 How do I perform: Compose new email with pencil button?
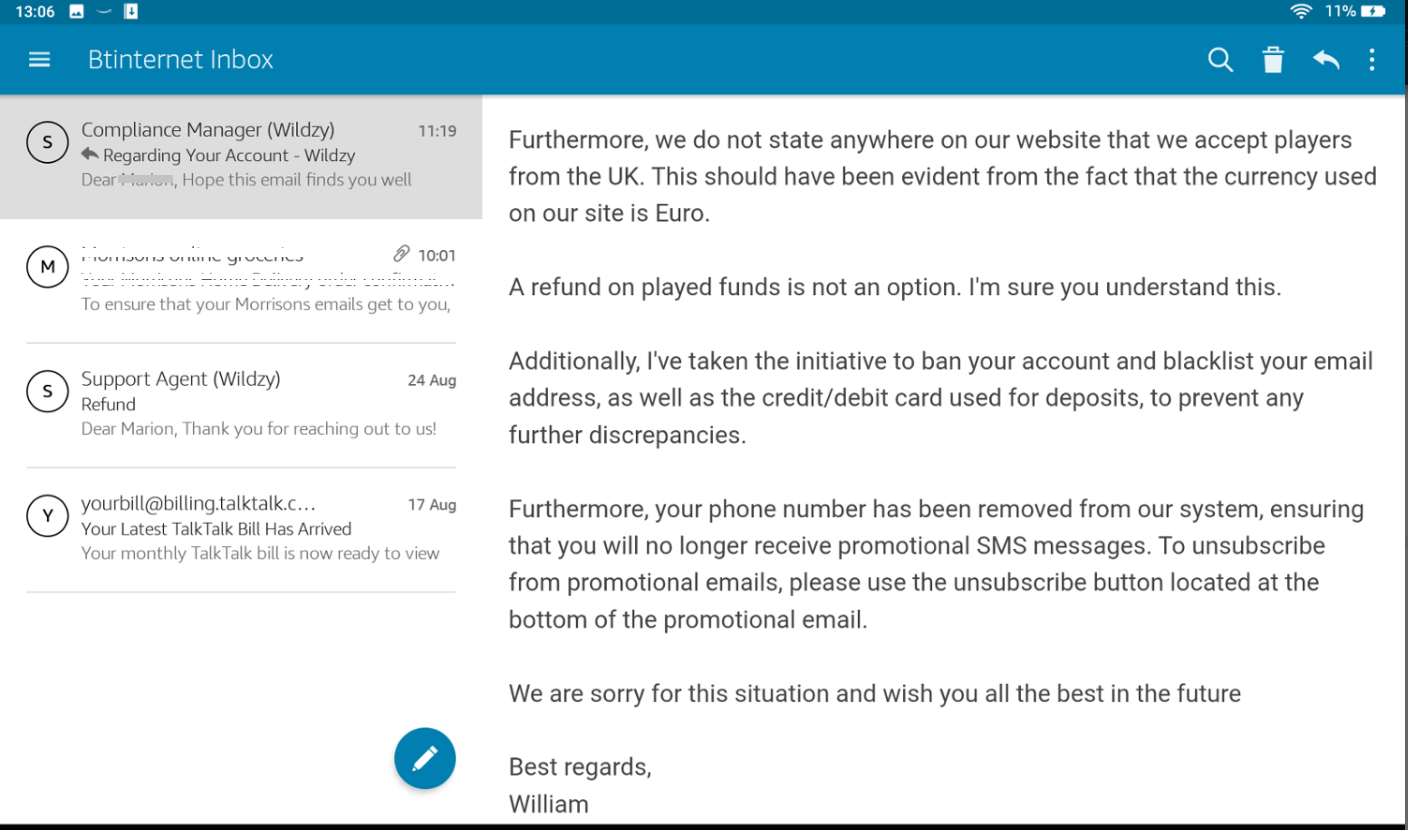click(x=425, y=759)
